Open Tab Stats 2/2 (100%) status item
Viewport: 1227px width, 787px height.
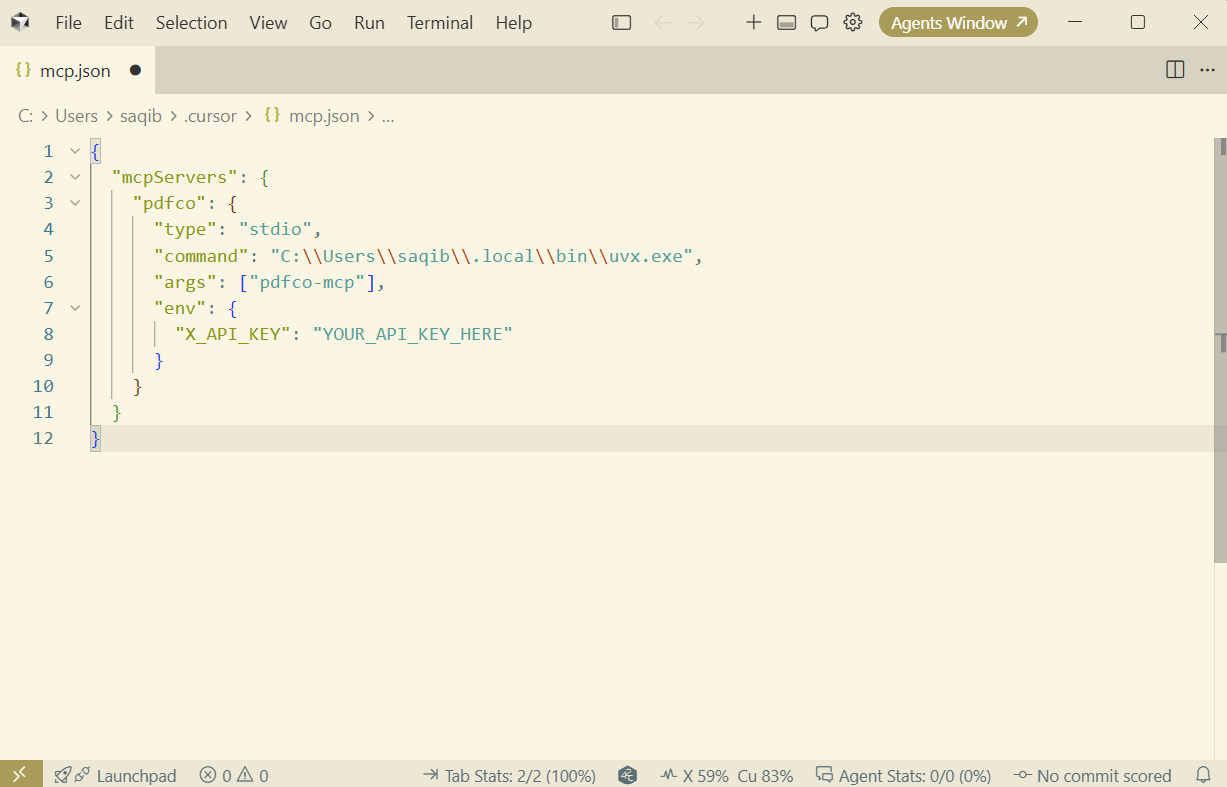509,775
